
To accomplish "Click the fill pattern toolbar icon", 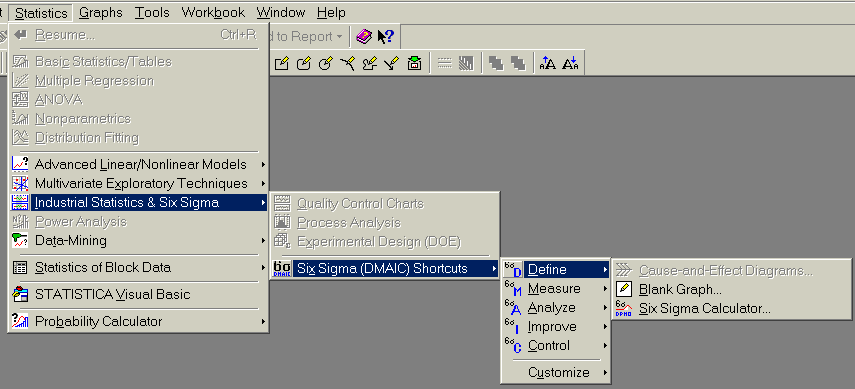I will [x=466, y=64].
